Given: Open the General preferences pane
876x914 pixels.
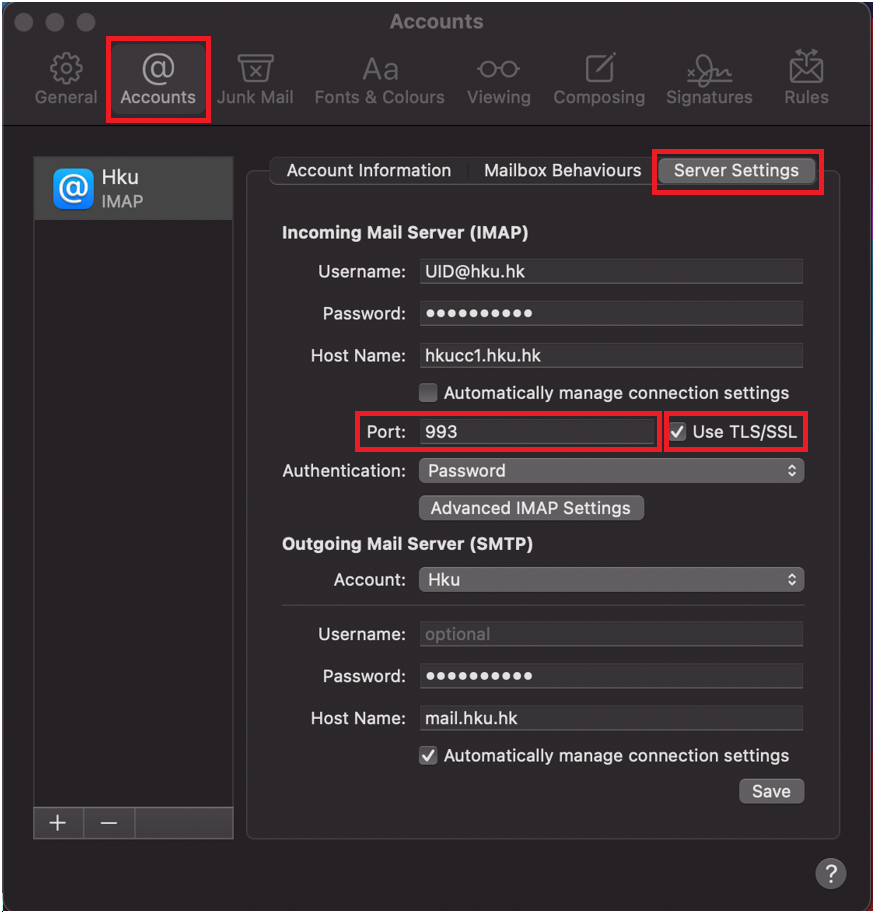Looking at the screenshot, I should coord(65,77).
